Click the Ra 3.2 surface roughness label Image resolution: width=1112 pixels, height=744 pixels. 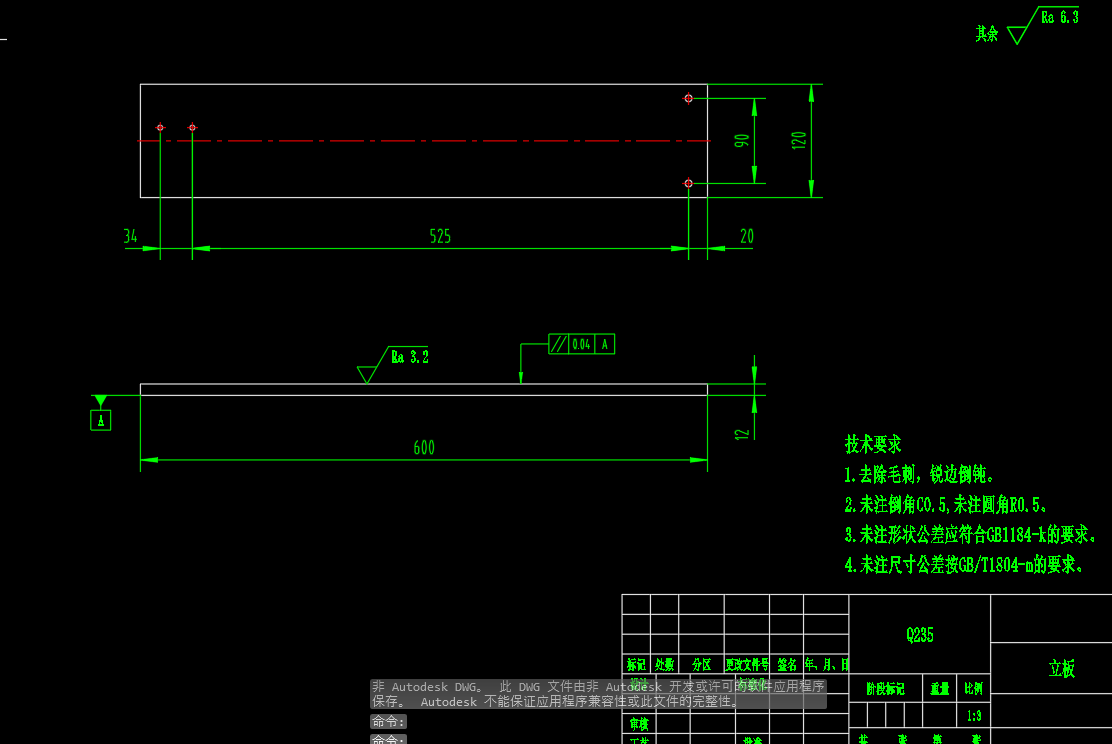(x=410, y=357)
